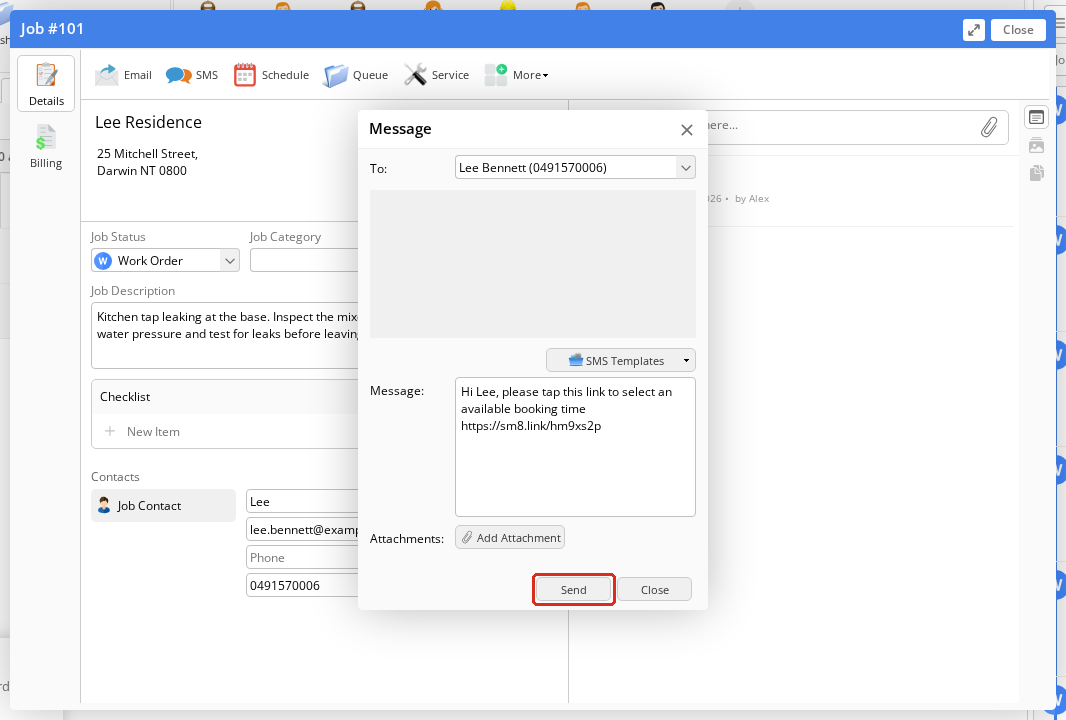Open the SMS action in job toolbar
1066x720 pixels.
tap(192, 75)
